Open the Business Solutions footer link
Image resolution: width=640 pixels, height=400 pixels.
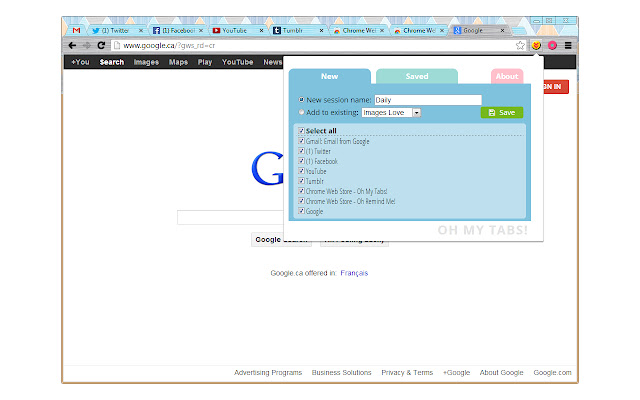[x=342, y=372]
